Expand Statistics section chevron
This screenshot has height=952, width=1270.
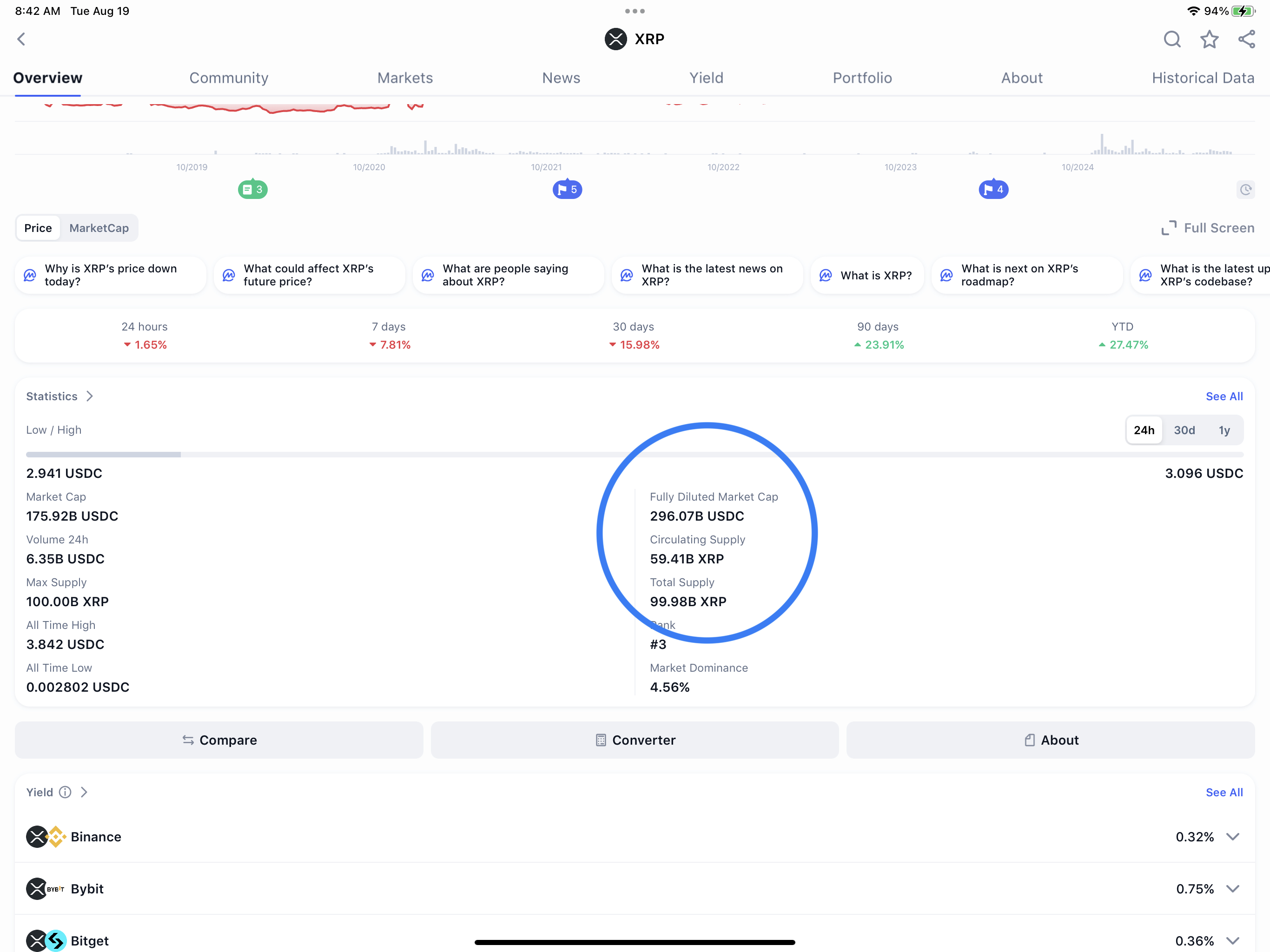[90, 396]
